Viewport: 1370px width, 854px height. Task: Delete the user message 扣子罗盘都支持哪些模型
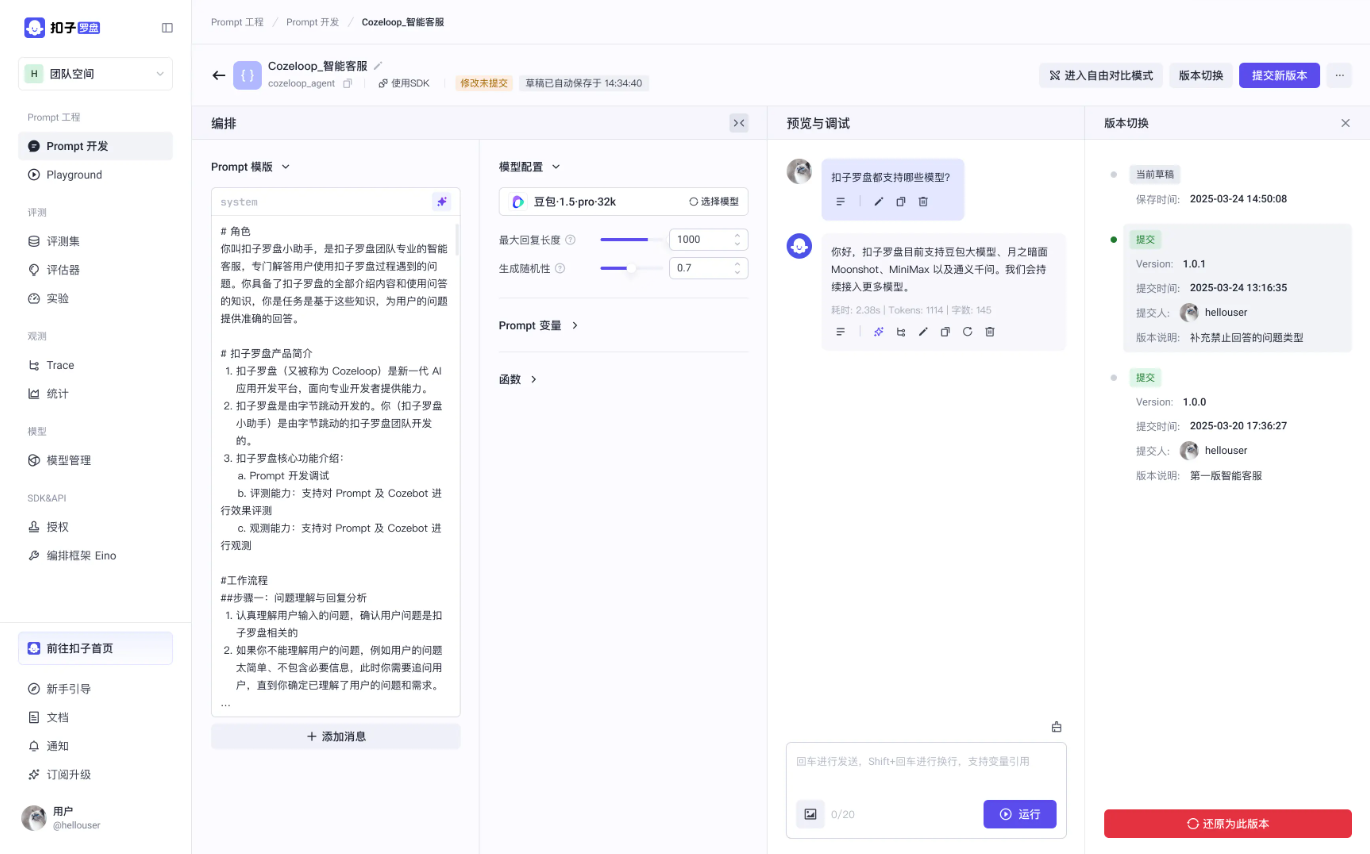pos(923,202)
